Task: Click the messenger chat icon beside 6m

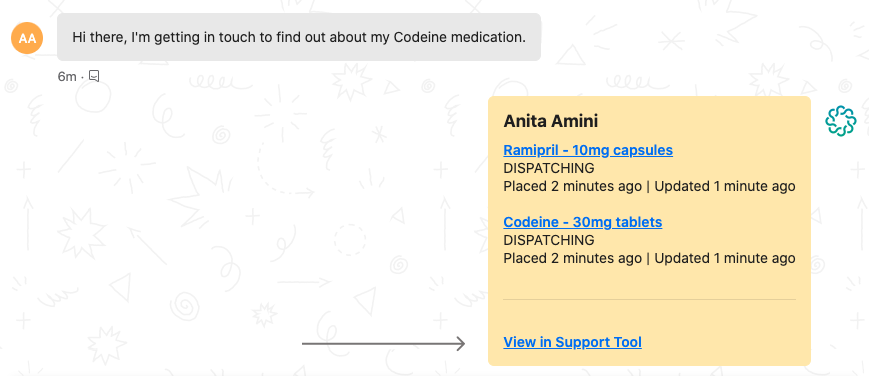Action: pos(94,76)
